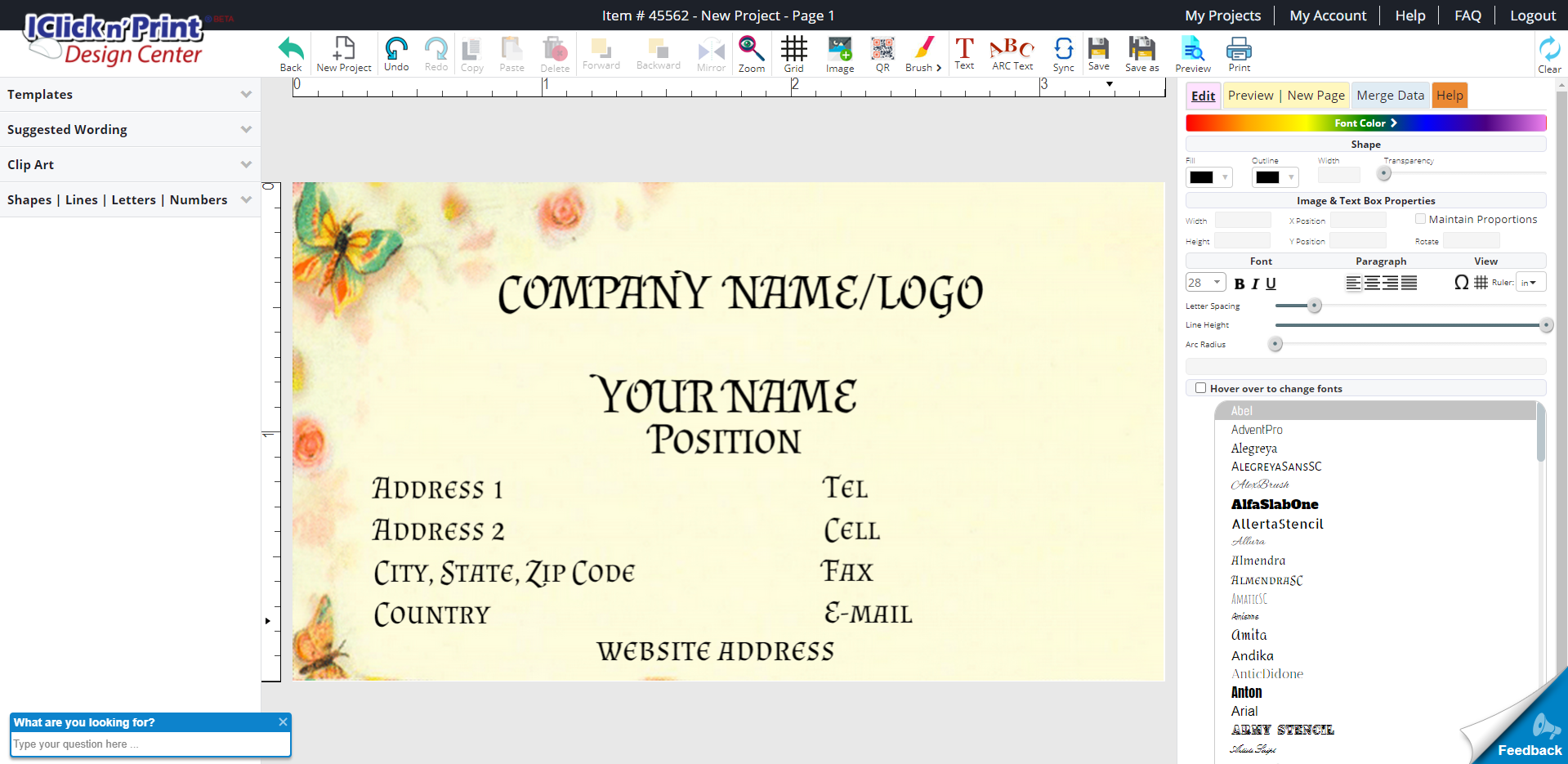Adjust the Letter Spacing slider
The image size is (1568, 764).
[x=1312, y=306]
